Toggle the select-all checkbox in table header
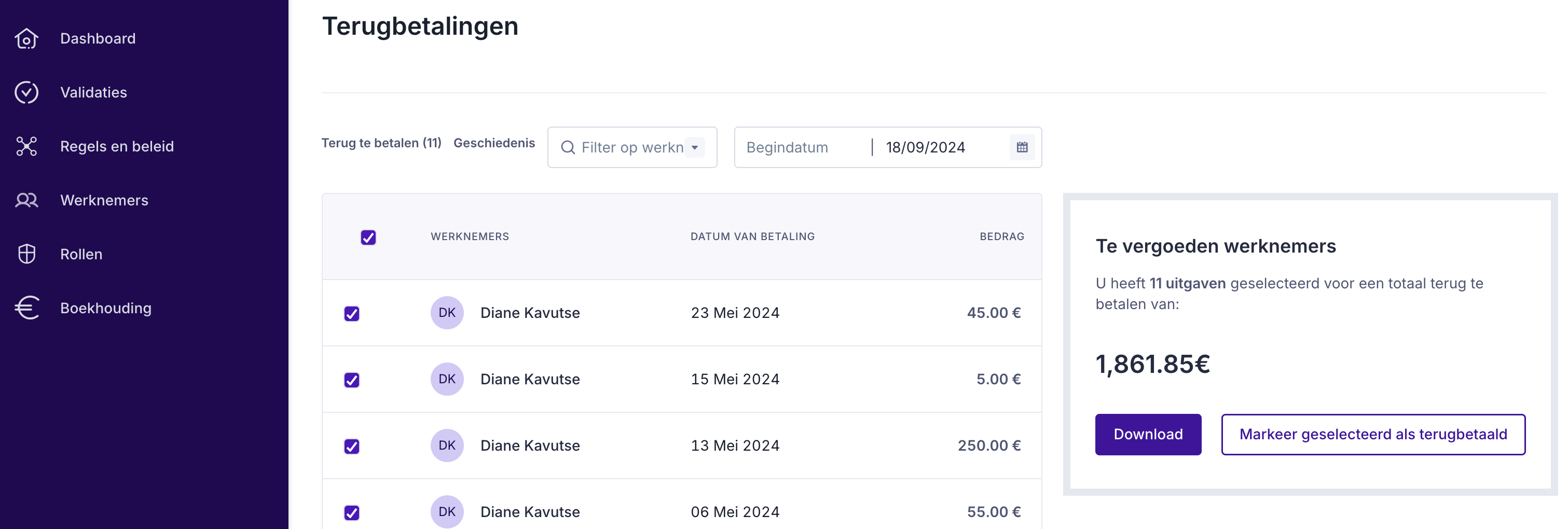The width and height of the screenshot is (1568, 529). tap(368, 238)
